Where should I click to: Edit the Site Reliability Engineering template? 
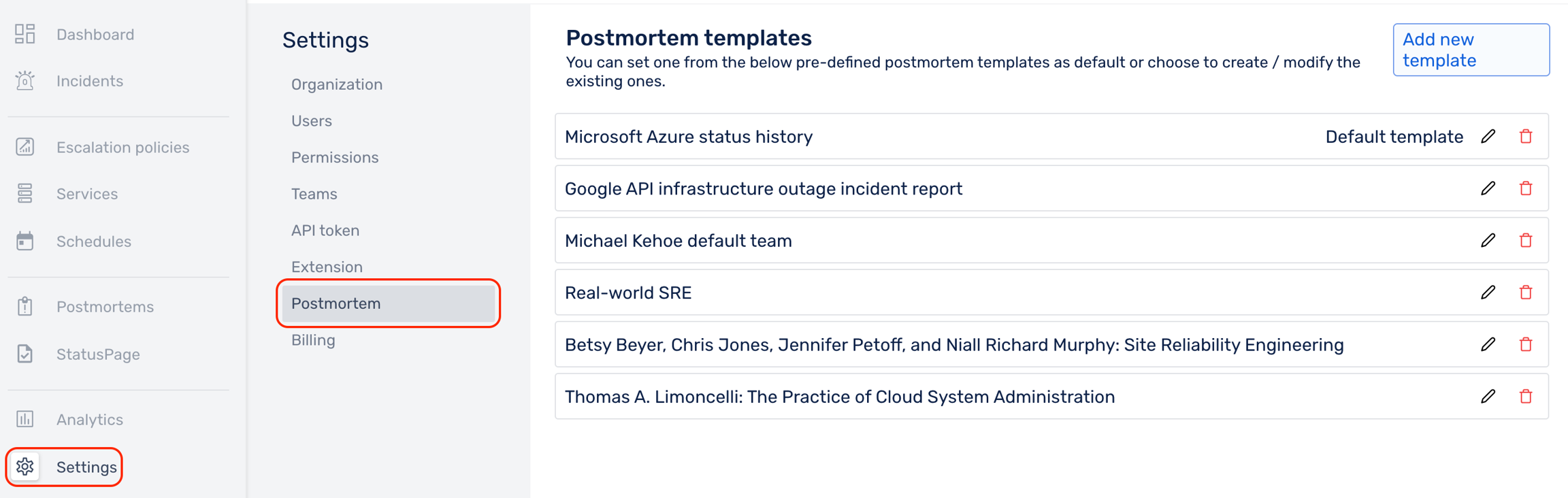pos(1488,344)
